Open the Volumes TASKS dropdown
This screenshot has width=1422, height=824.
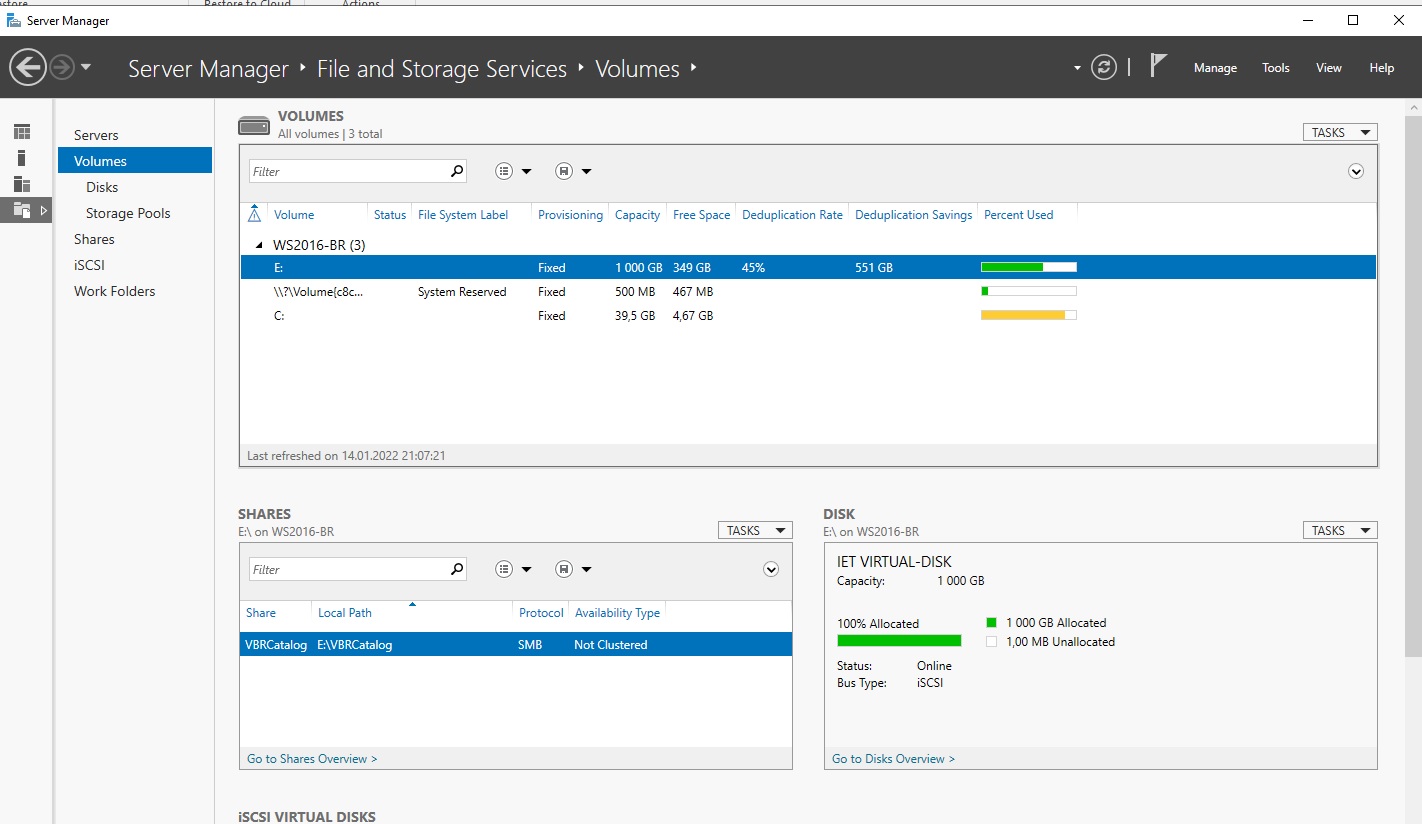click(1340, 132)
